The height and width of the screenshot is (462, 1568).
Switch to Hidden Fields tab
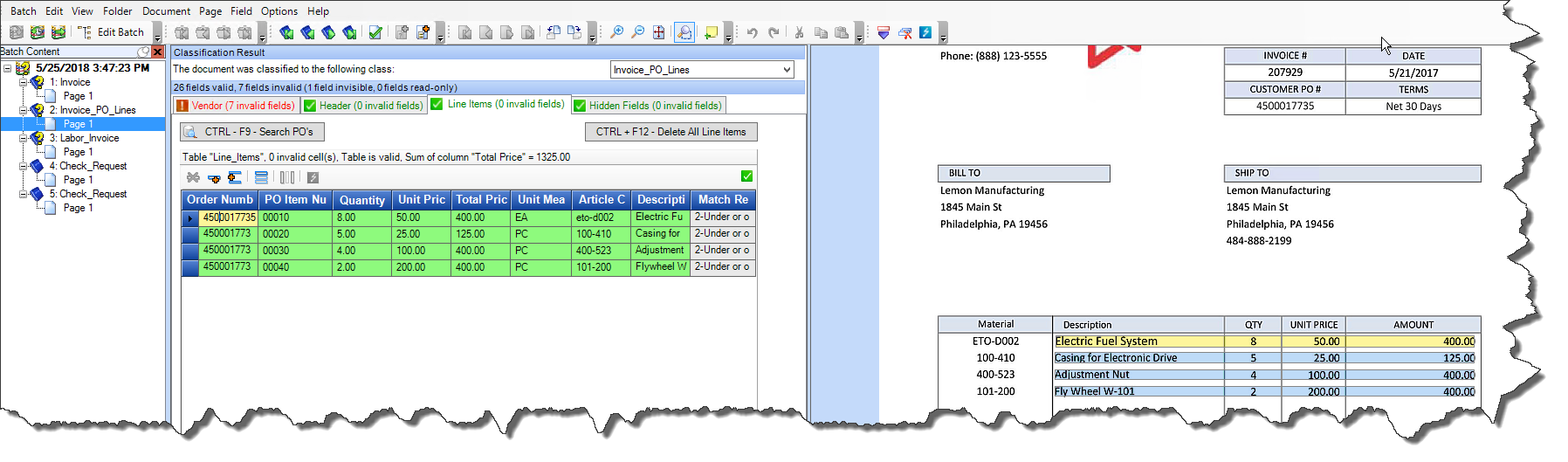649,106
